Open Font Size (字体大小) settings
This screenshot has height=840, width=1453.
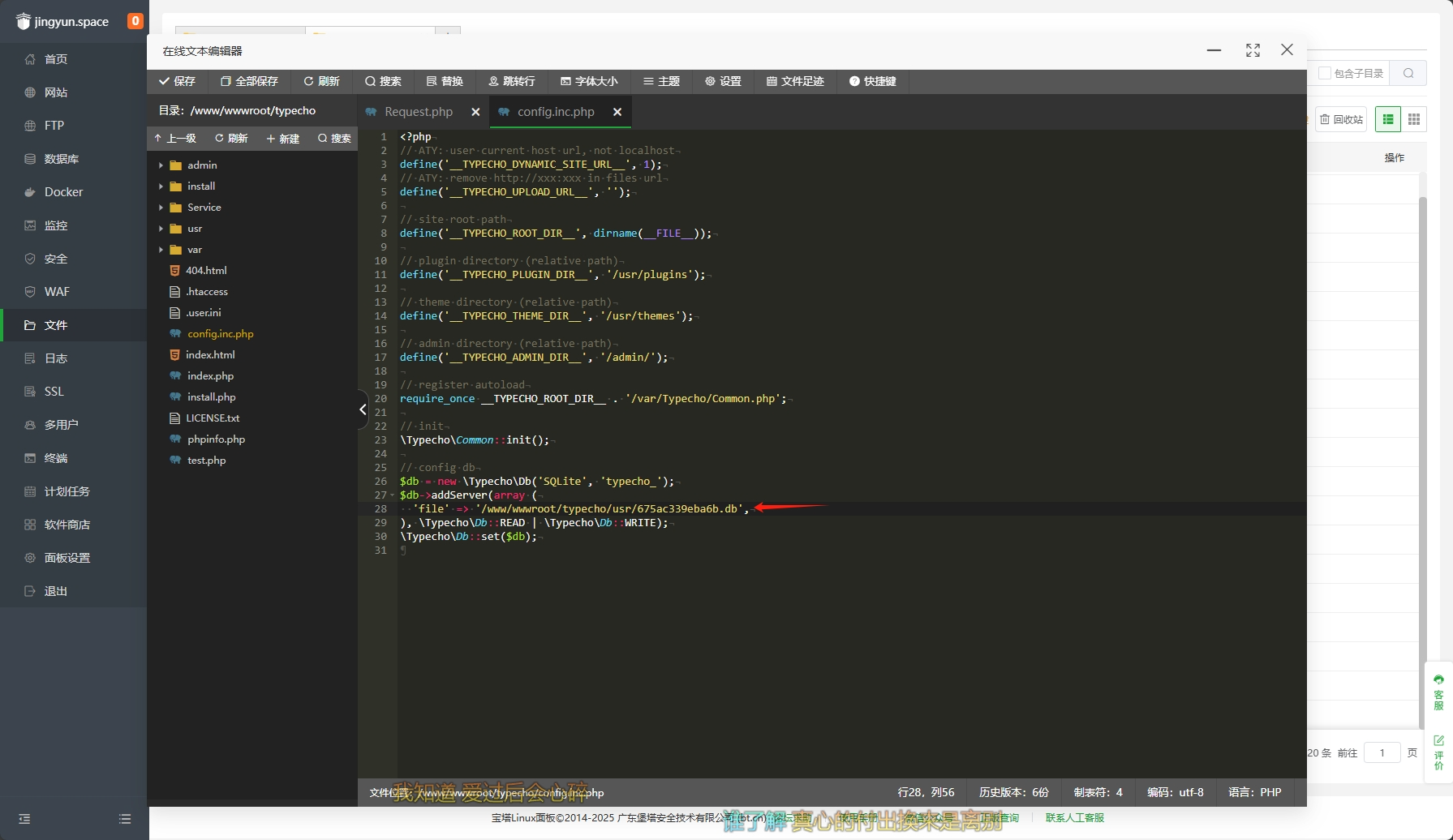click(x=589, y=81)
